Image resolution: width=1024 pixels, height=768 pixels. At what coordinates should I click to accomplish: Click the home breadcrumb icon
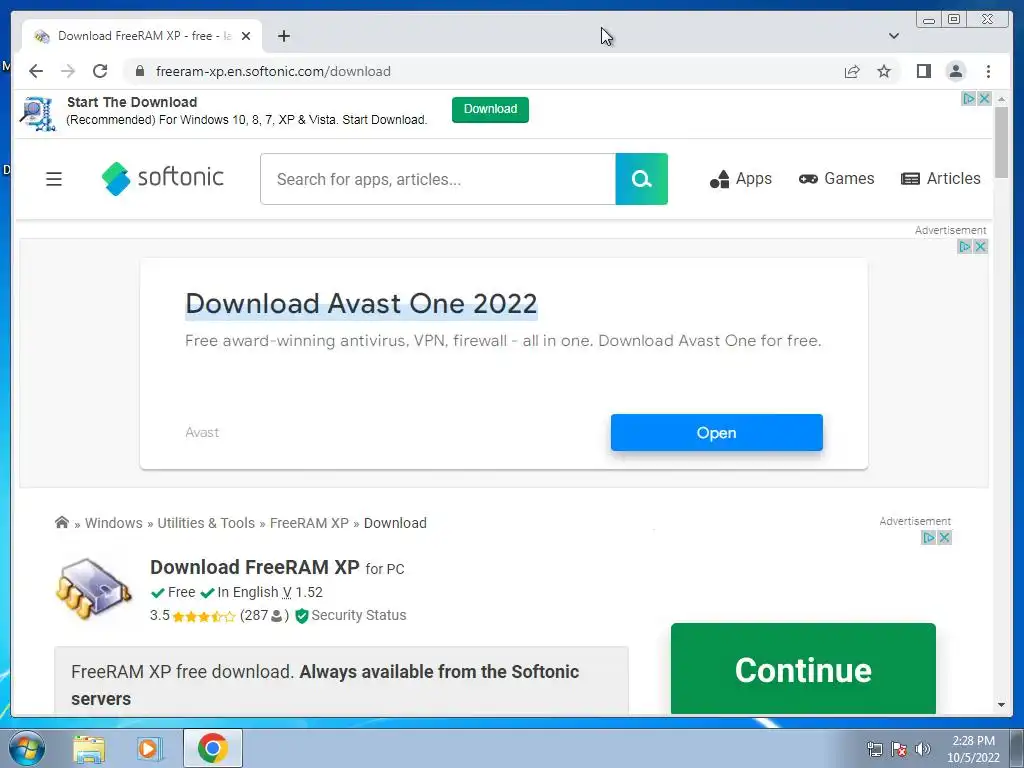(x=62, y=522)
